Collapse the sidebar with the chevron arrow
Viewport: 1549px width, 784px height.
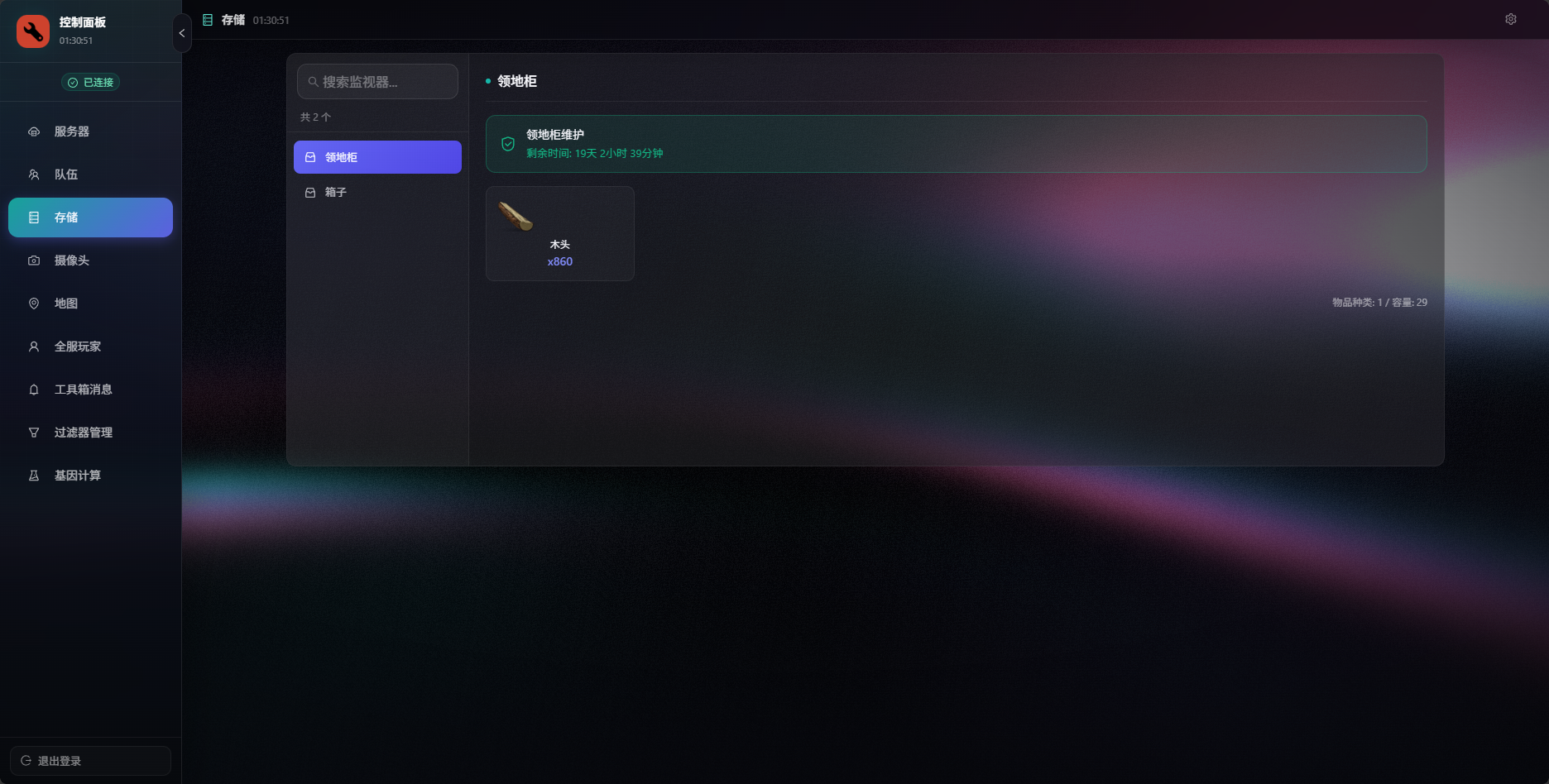(x=182, y=33)
